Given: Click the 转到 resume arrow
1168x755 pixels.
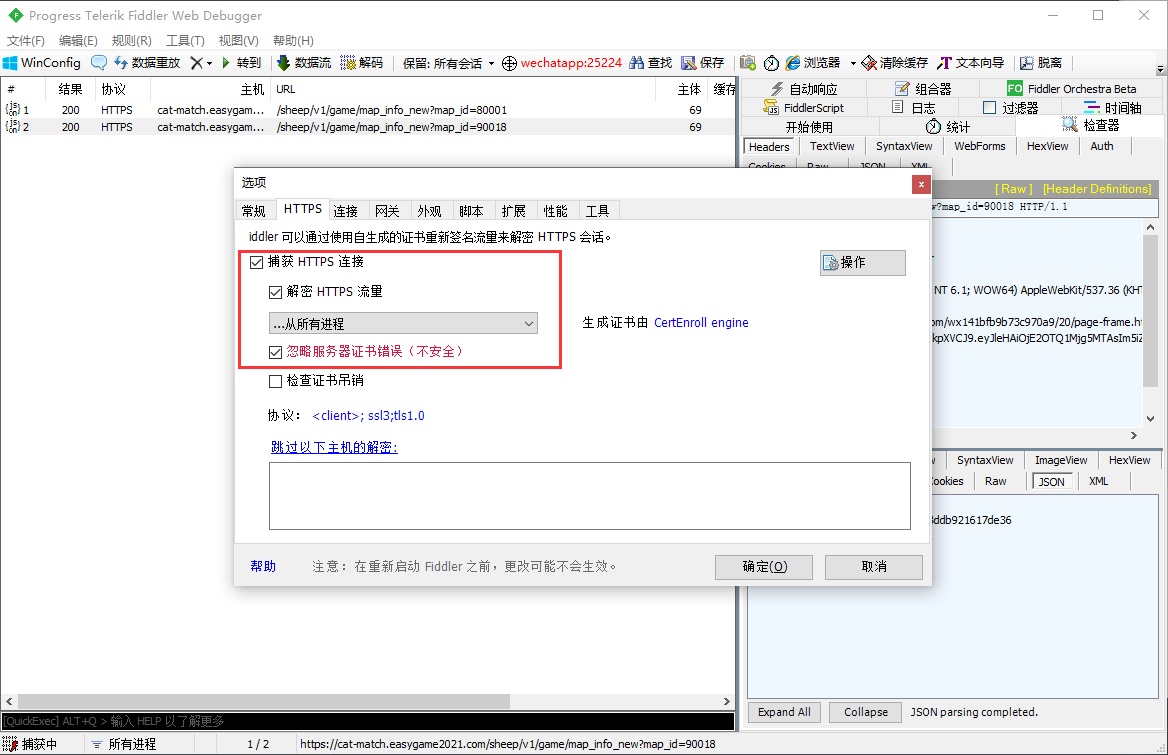Looking at the screenshot, I should (x=241, y=63).
